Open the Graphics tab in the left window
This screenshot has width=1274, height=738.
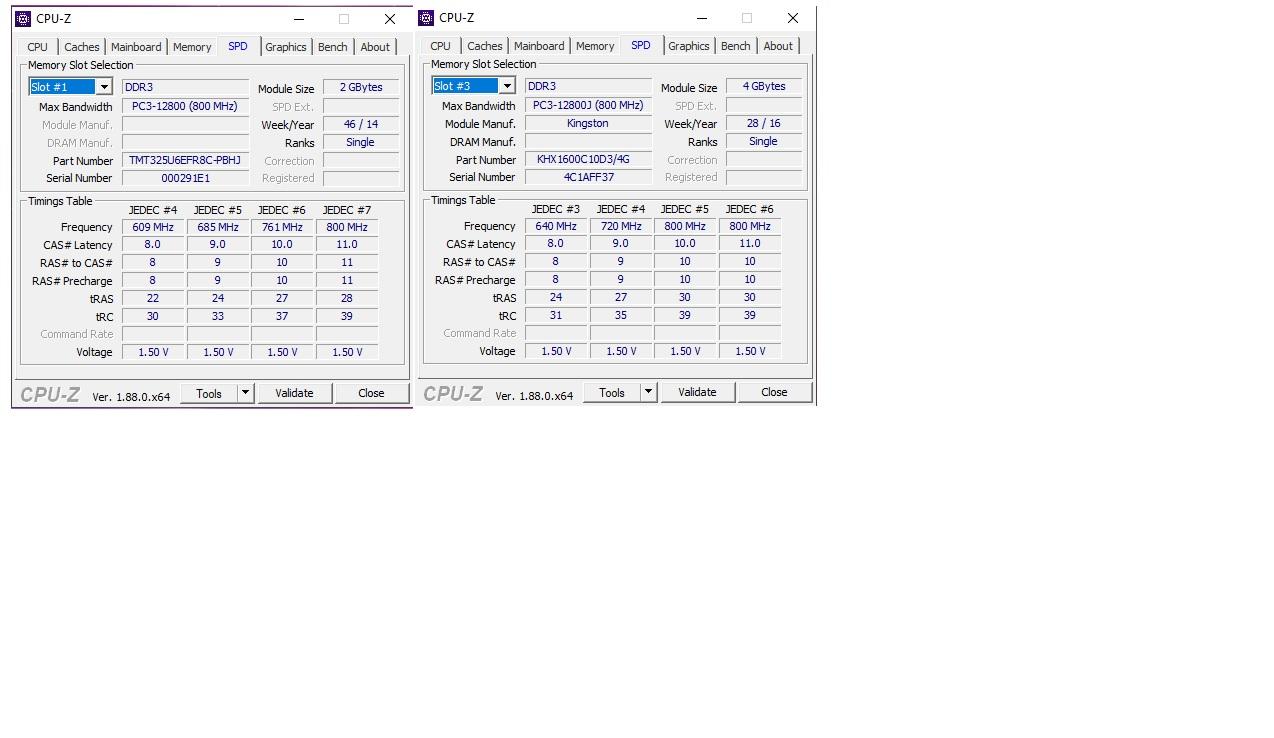286,47
